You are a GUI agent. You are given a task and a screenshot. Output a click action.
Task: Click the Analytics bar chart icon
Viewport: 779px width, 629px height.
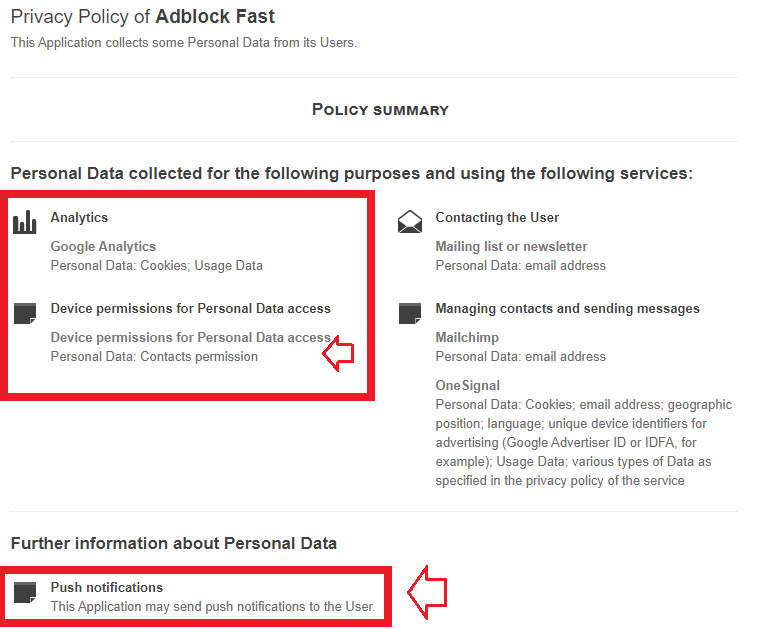click(24, 222)
